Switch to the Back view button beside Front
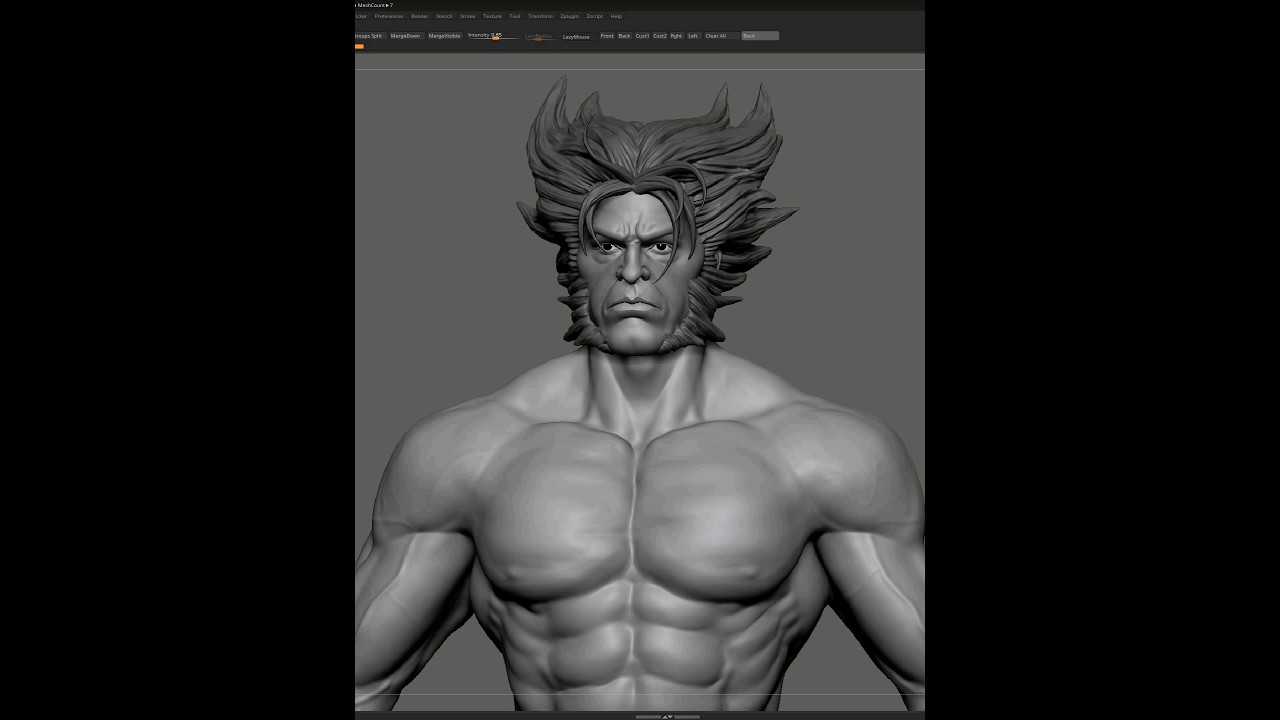The height and width of the screenshot is (720, 1280). pyautogui.click(x=624, y=36)
